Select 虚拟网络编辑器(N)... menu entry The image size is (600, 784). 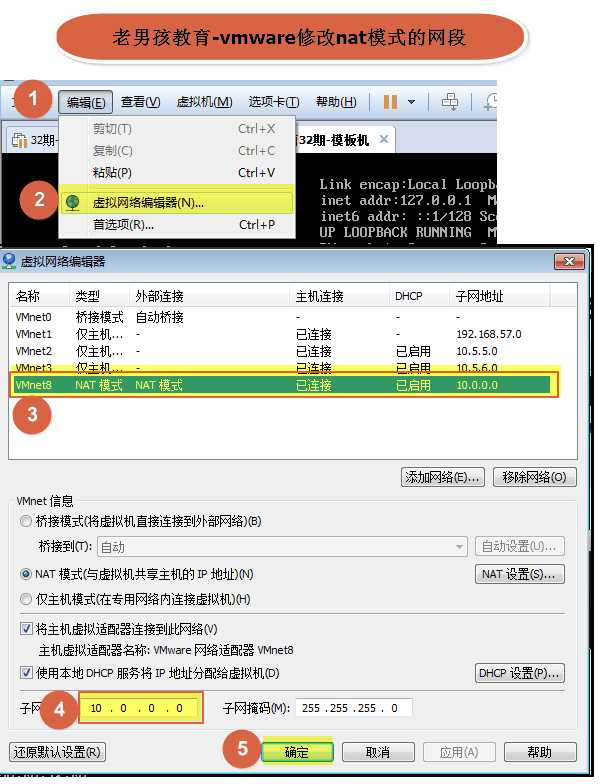176,202
